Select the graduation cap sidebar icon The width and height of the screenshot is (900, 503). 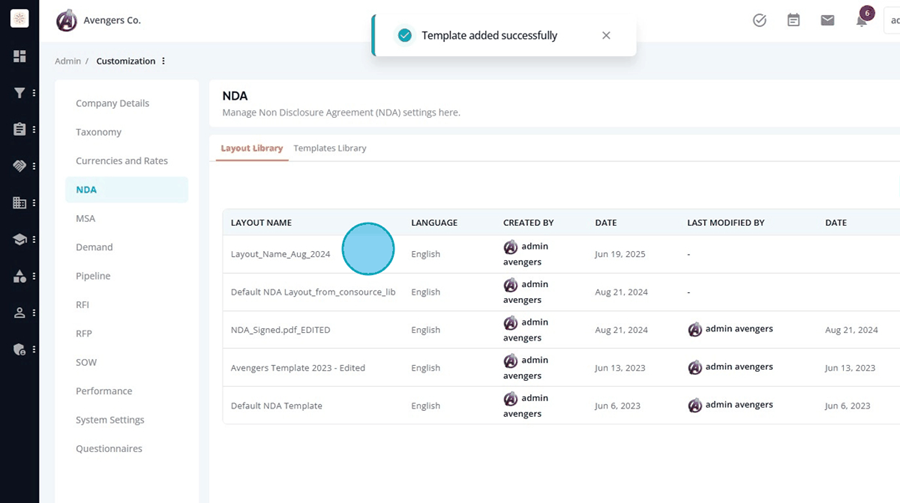[x=20, y=239]
